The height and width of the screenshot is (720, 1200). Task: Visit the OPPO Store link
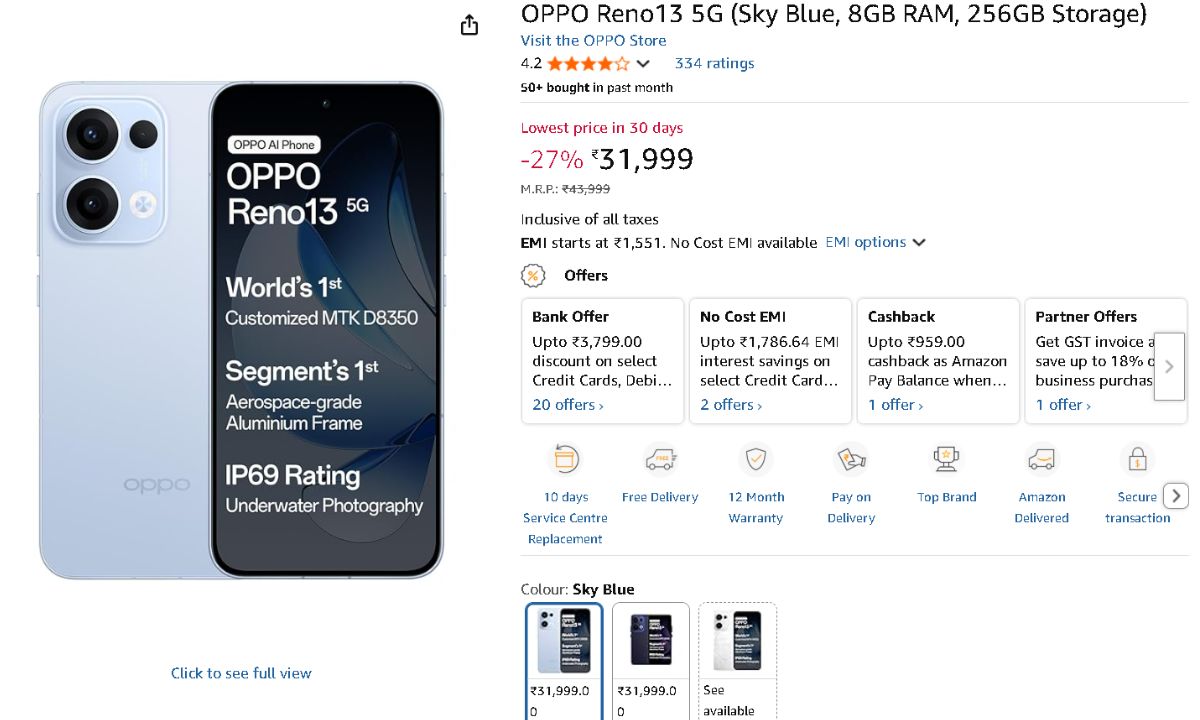(x=593, y=41)
